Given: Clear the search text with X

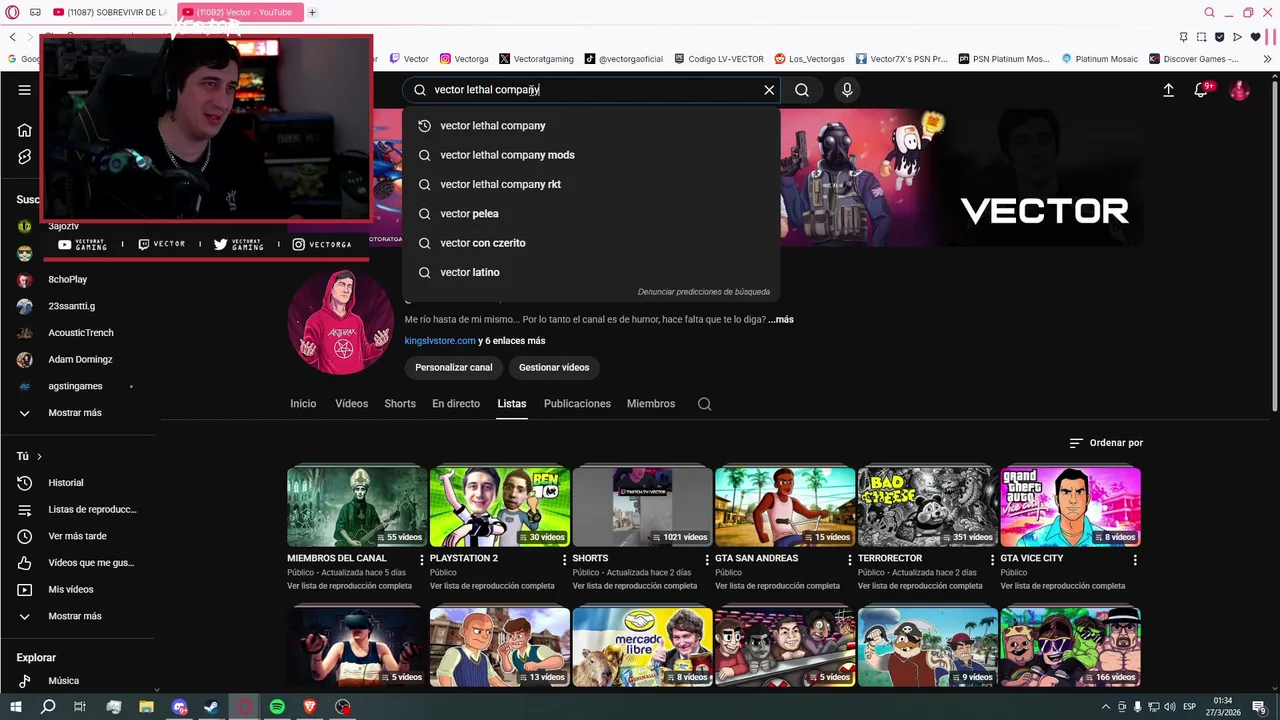Looking at the screenshot, I should (769, 90).
